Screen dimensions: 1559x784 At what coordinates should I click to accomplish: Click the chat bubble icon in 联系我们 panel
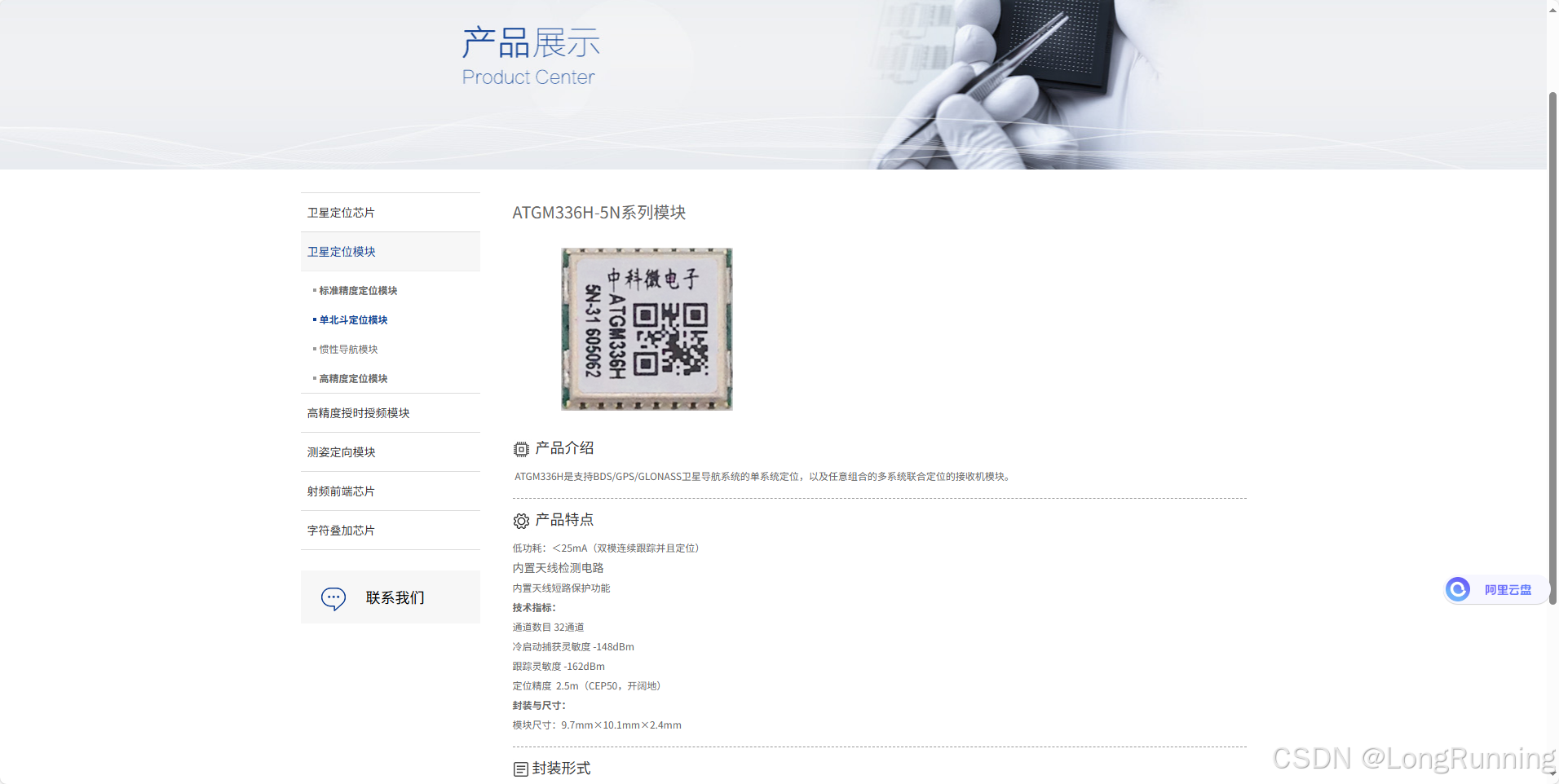click(x=333, y=597)
